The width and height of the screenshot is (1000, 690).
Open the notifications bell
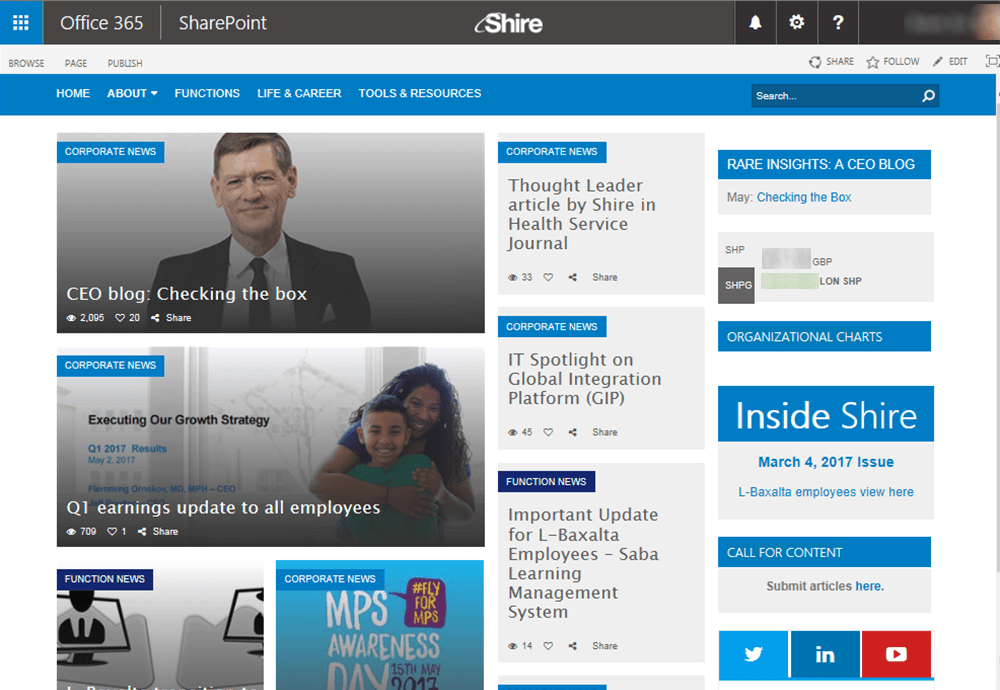click(x=755, y=23)
